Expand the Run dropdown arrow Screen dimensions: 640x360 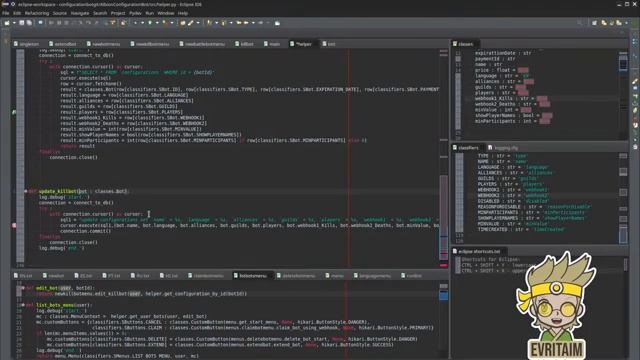coord(157,23)
